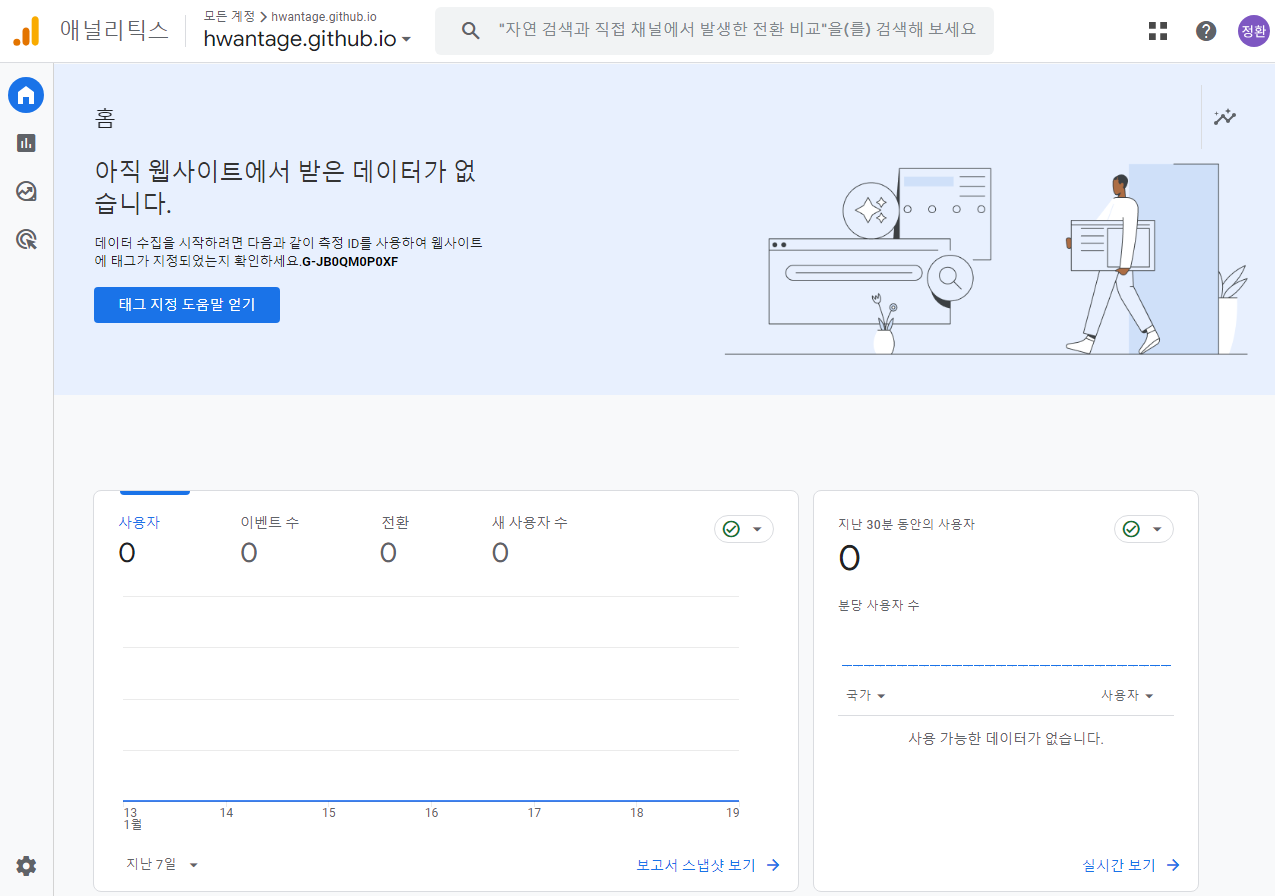Expand the 지난 7일 date range dropdown

[x=162, y=864]
